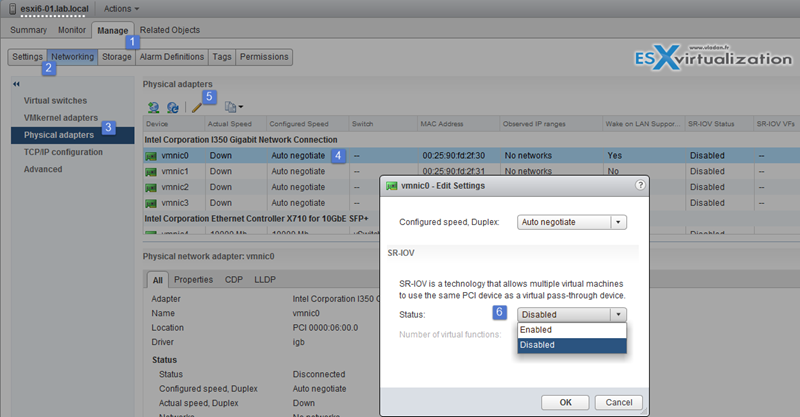This screenshot has width=800, height=417.
Task: Click the vmnic3 network card icon
Action: (151, 204)
